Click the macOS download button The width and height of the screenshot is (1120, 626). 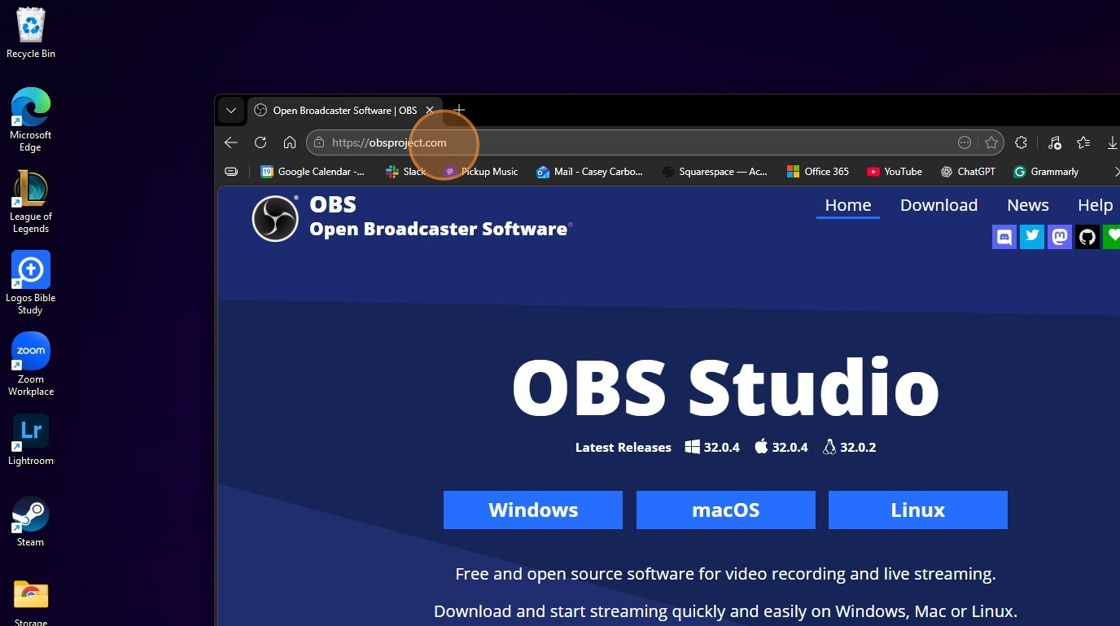click(x=726, y=510)
